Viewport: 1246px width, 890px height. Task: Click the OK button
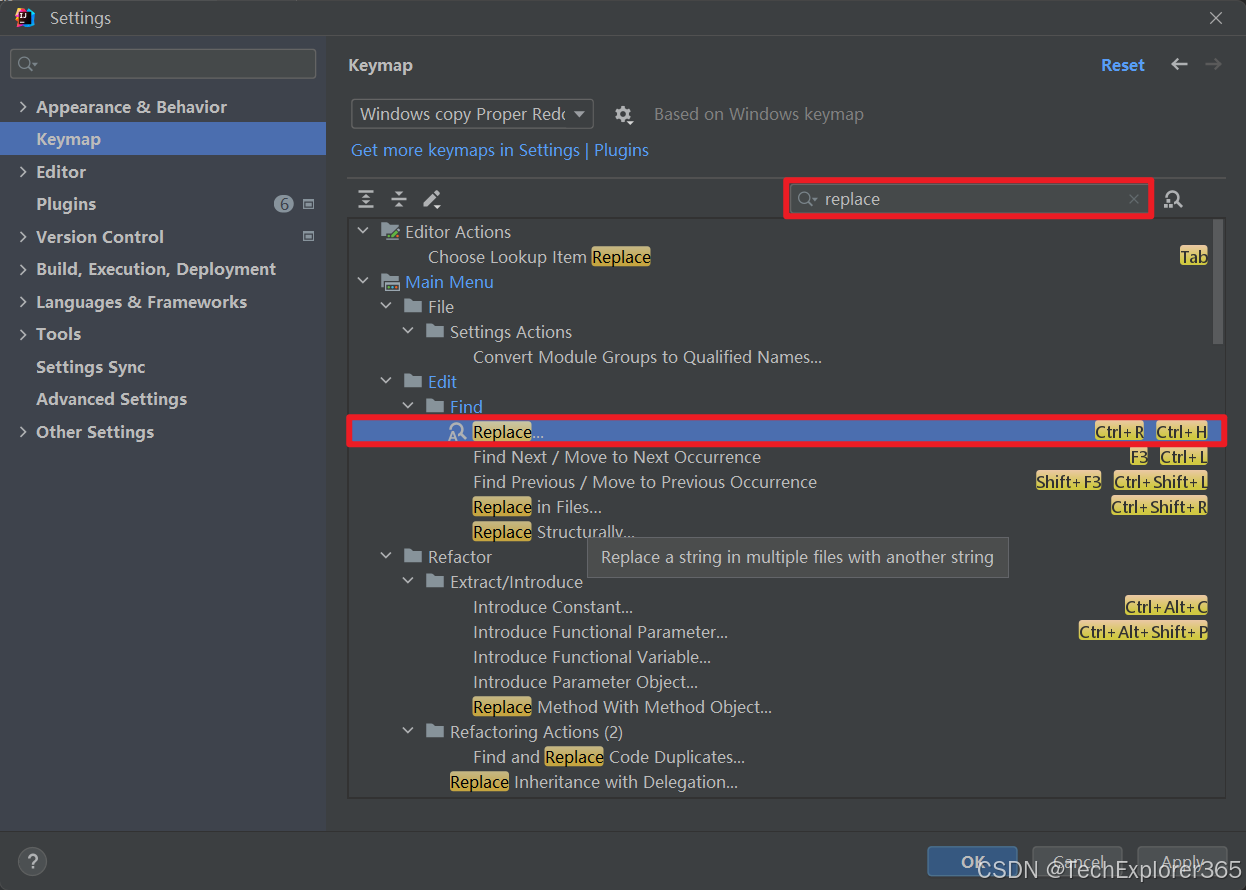pos(972,861)
